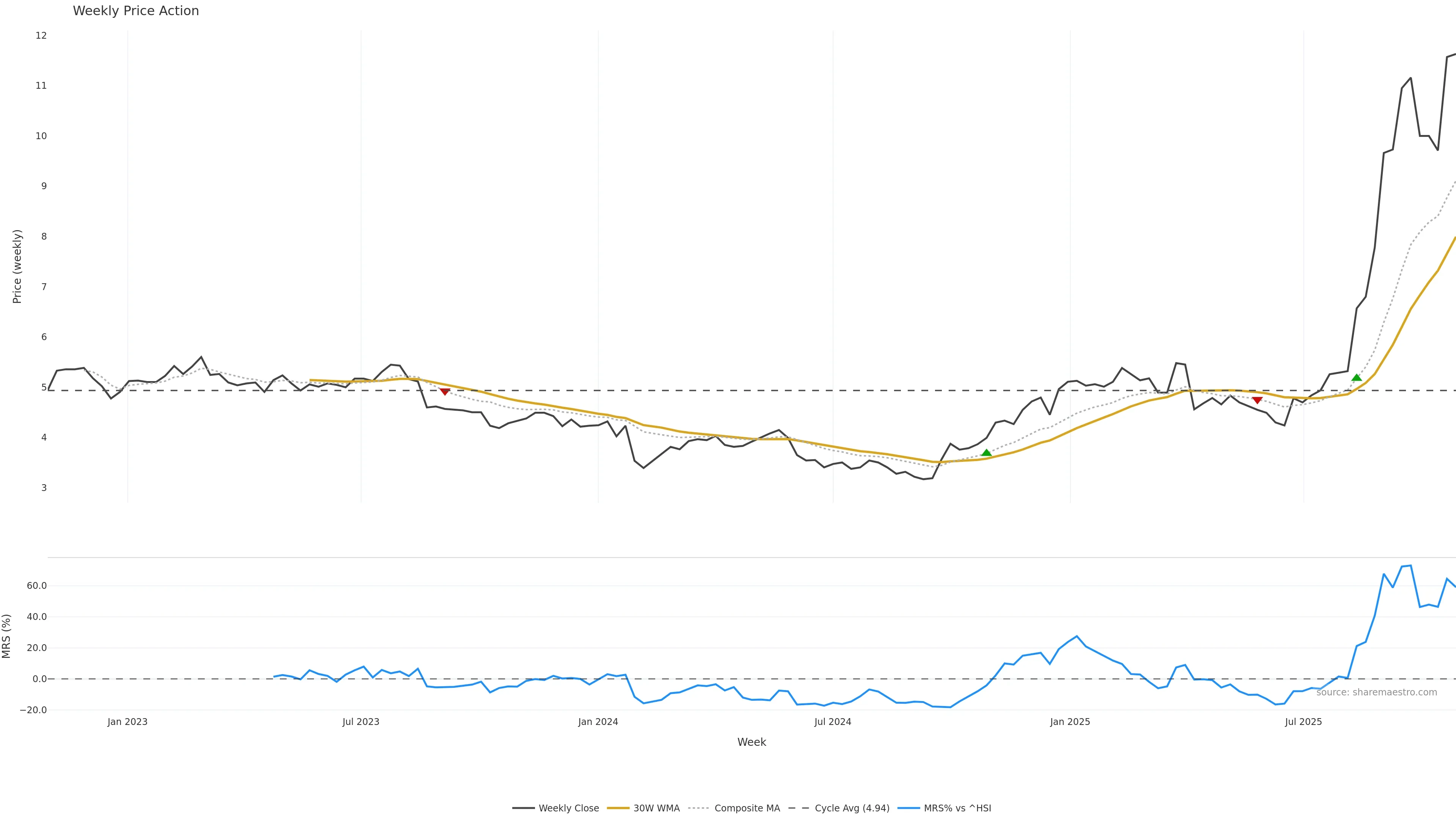1456x819 pixels.
Task: Click the Weekly Price Action chart title
Action: [136, 11]
